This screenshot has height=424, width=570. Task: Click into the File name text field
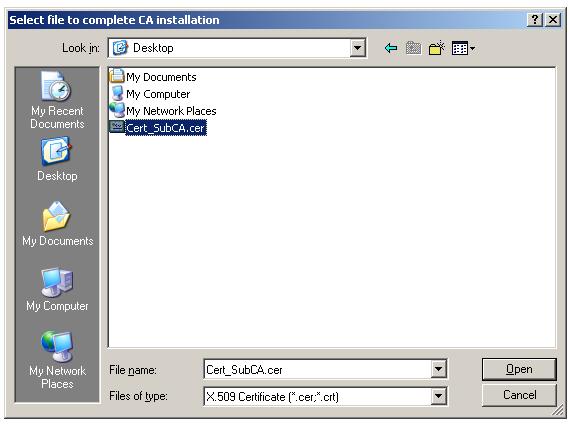click(317, 369)
